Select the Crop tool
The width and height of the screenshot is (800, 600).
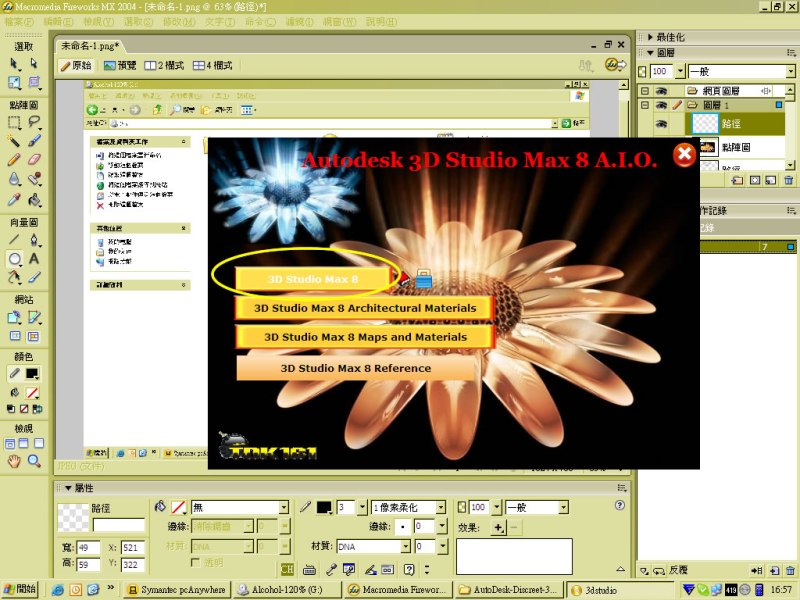click(x=34, y=83)
